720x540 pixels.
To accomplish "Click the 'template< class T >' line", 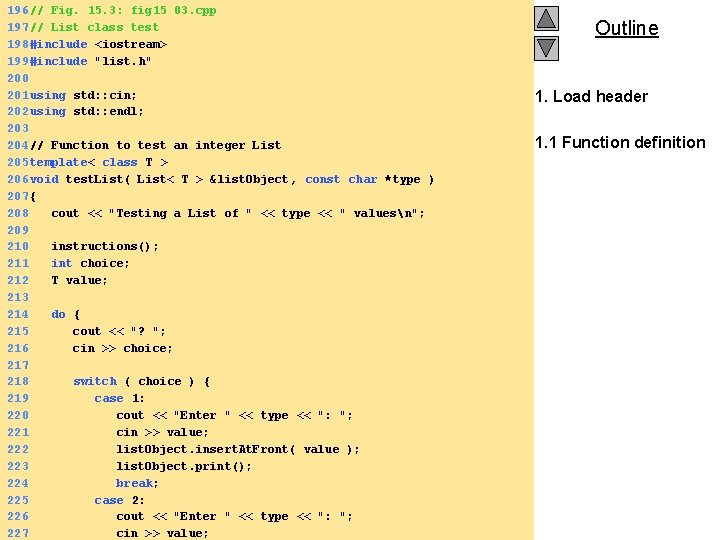I will 99,162.
